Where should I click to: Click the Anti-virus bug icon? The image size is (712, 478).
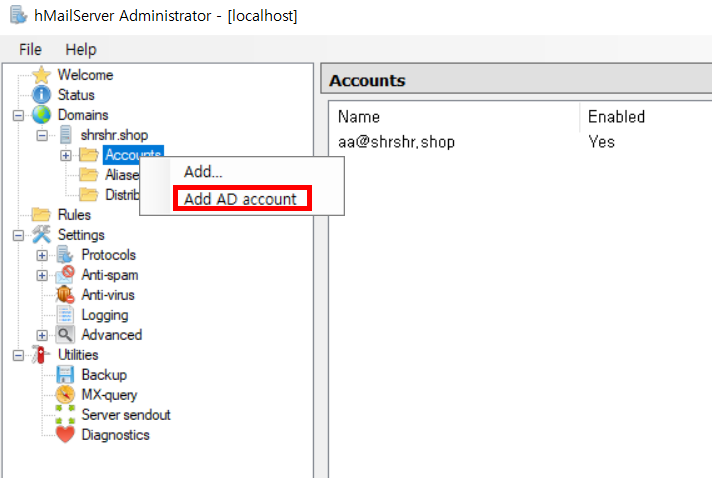coord(65,295)
